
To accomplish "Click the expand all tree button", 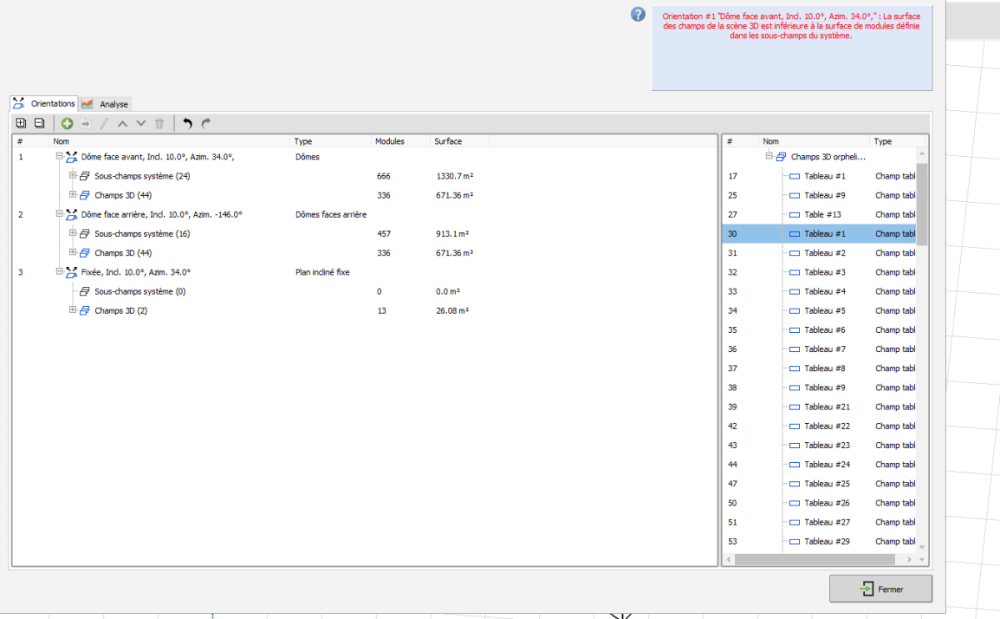I will (x=20, y=123).
